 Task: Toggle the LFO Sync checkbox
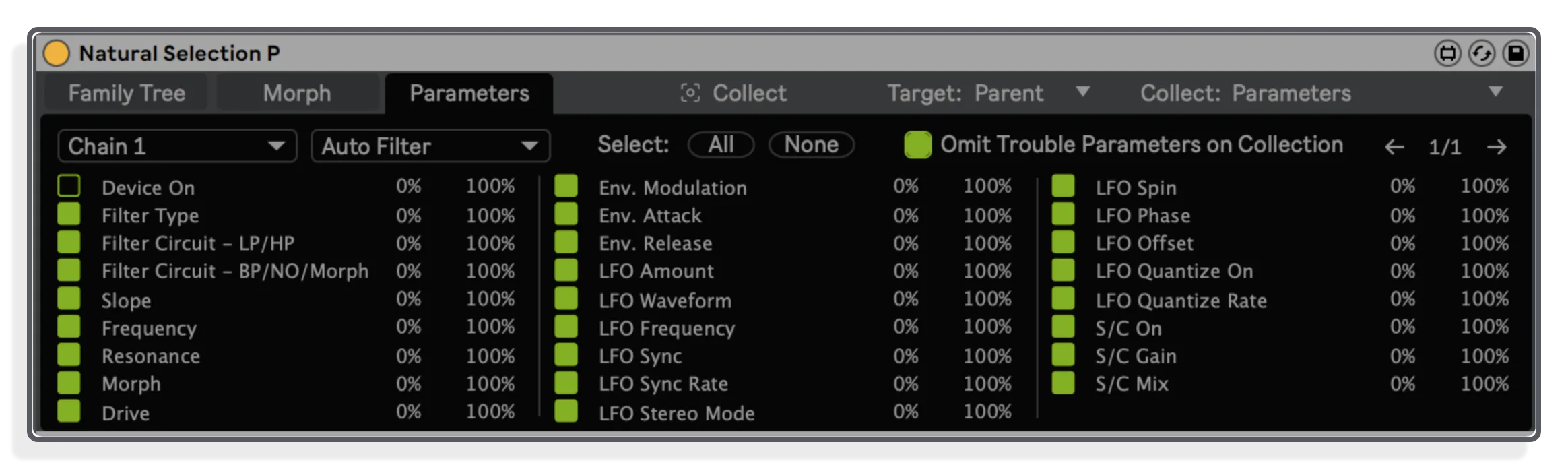pos(566,354)
